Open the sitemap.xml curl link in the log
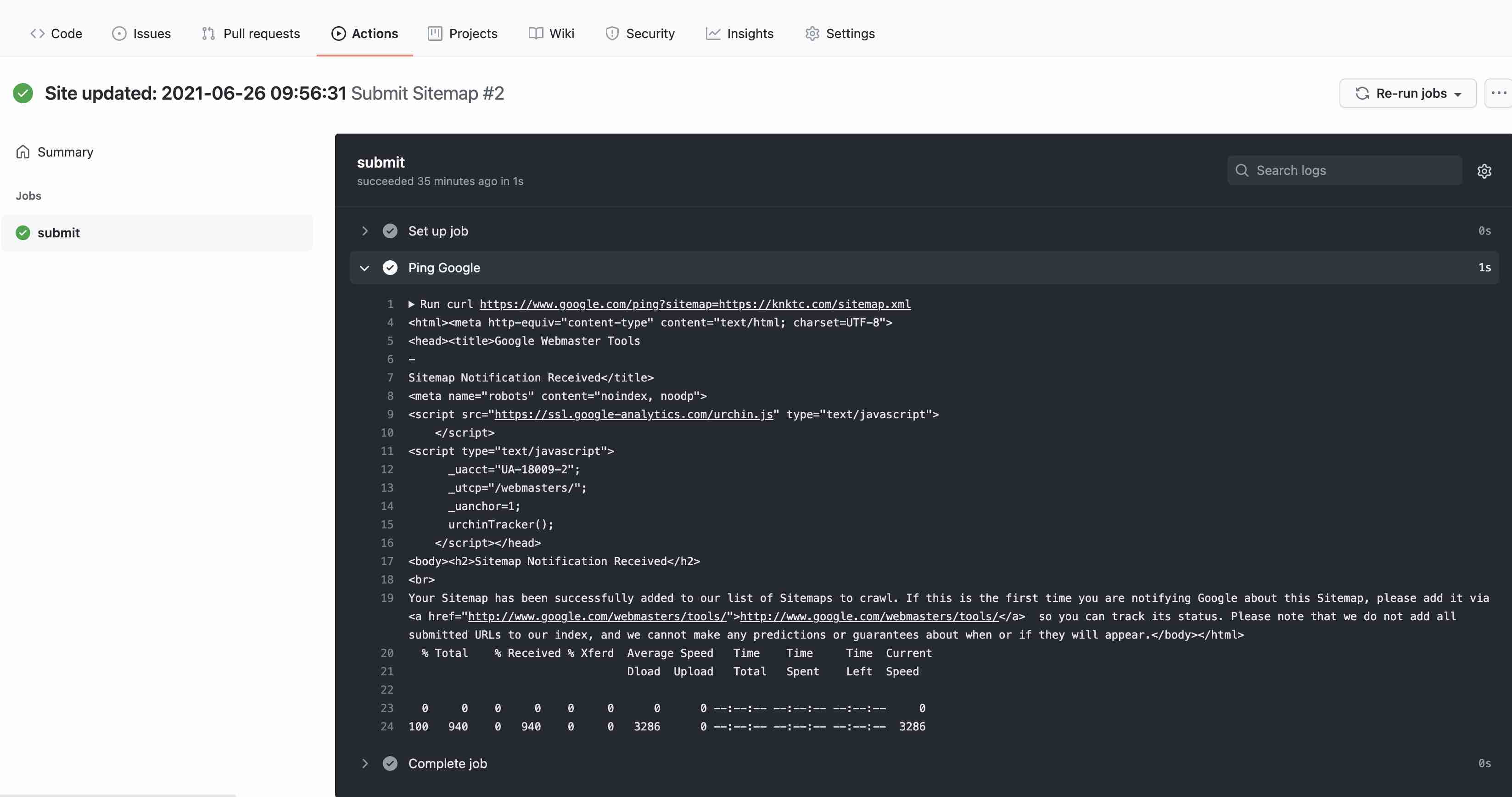This screenshot has width=1512, height=797. [695, 304]
